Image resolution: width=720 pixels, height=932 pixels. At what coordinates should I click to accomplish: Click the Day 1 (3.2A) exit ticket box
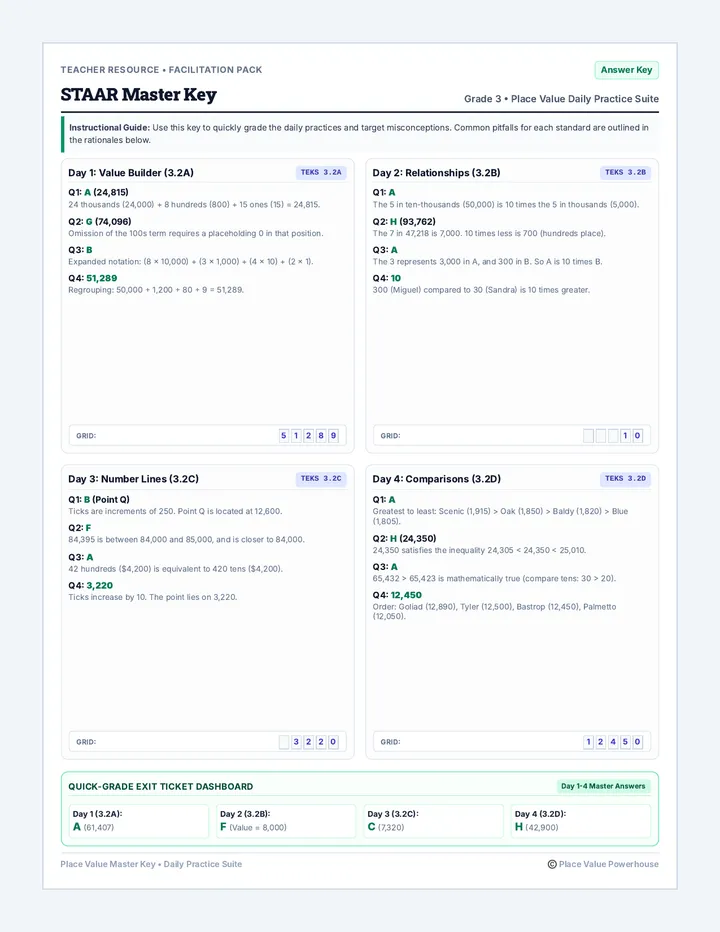(139, 821)
